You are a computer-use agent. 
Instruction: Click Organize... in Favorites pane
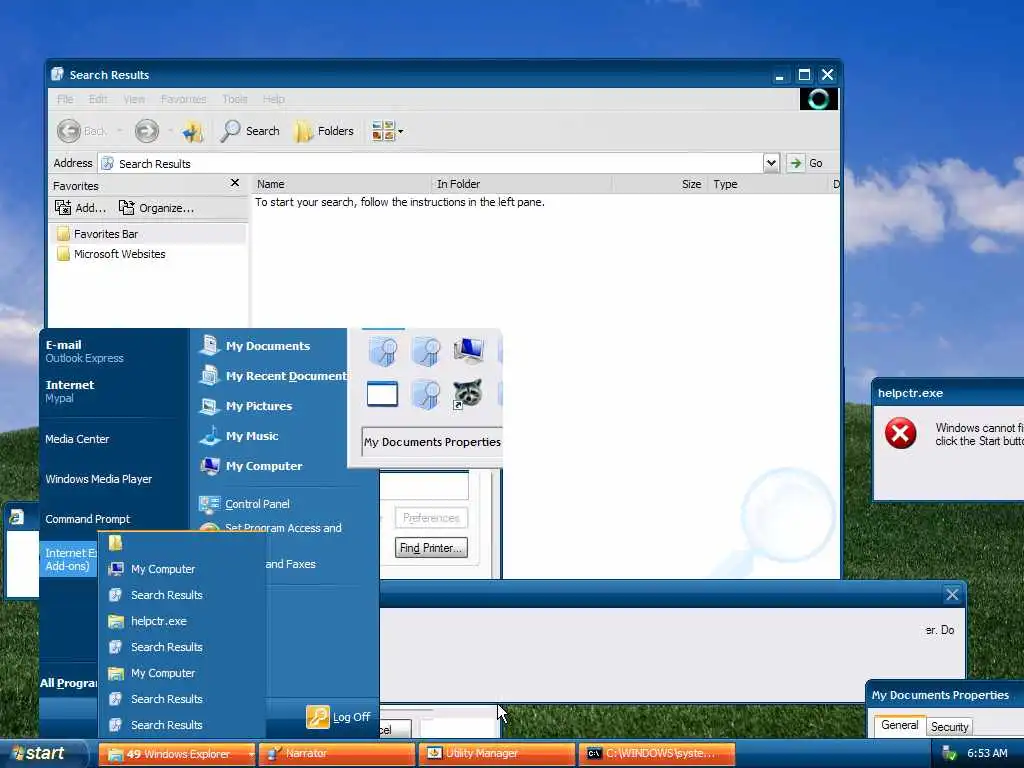click(x=156, y=208)
